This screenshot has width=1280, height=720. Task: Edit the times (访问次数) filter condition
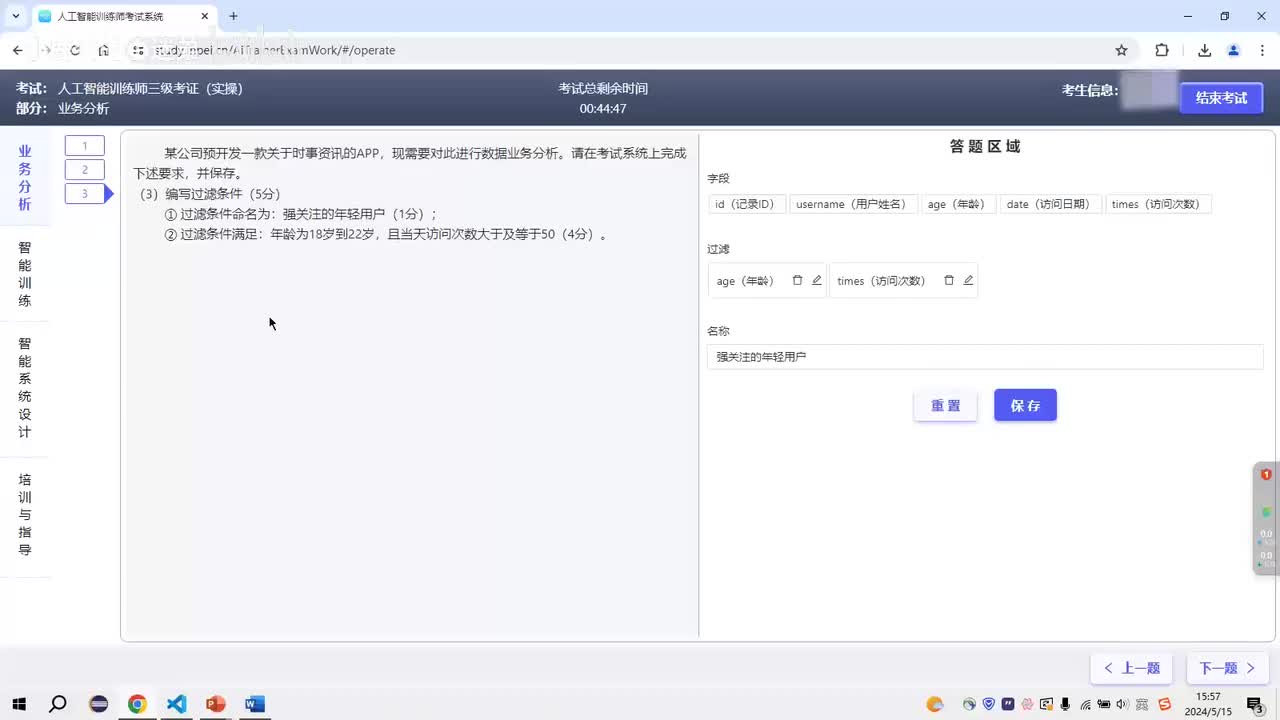click(968, 281)
